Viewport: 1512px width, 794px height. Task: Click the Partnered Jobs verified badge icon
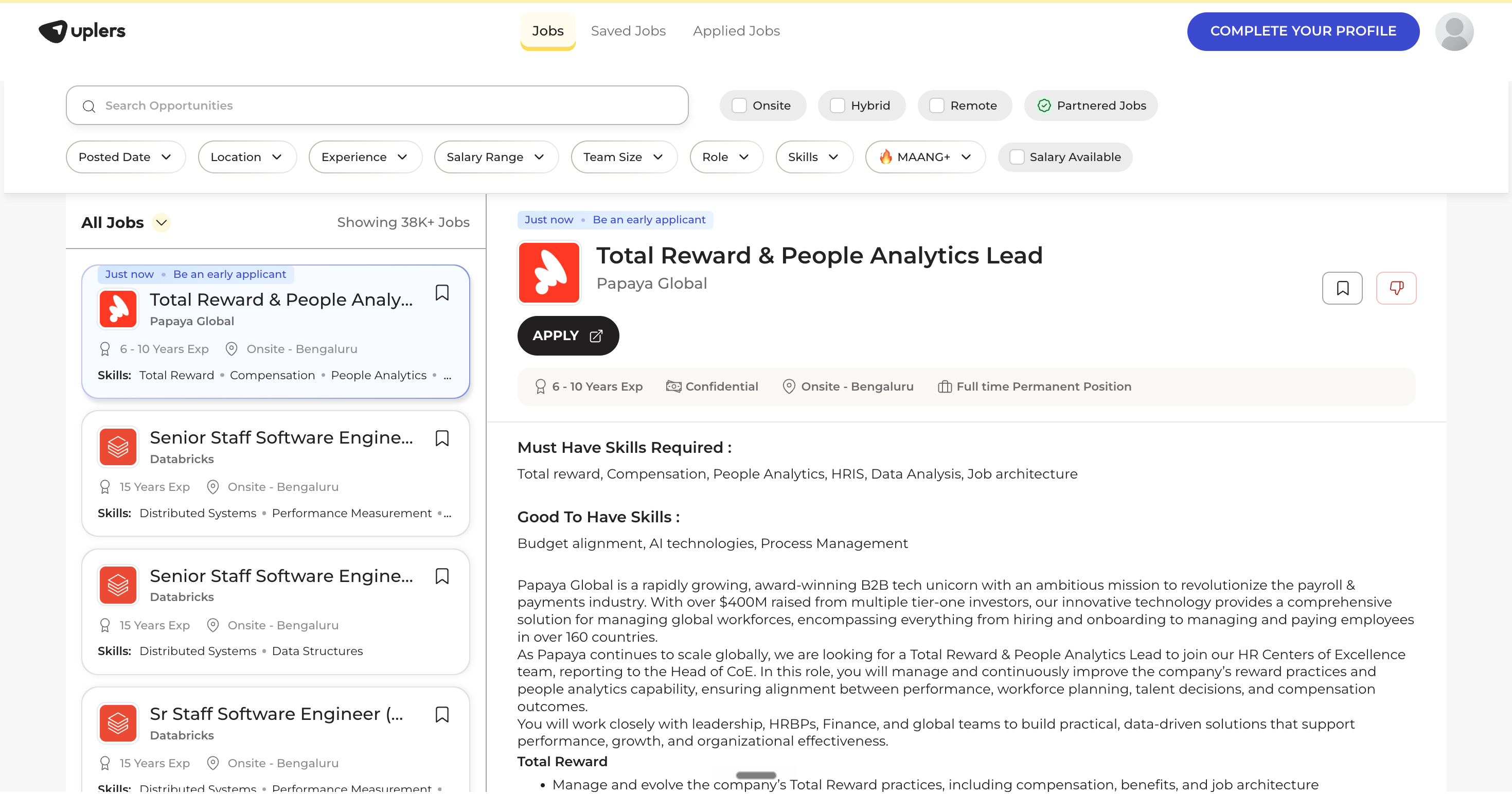[1044, 105]
